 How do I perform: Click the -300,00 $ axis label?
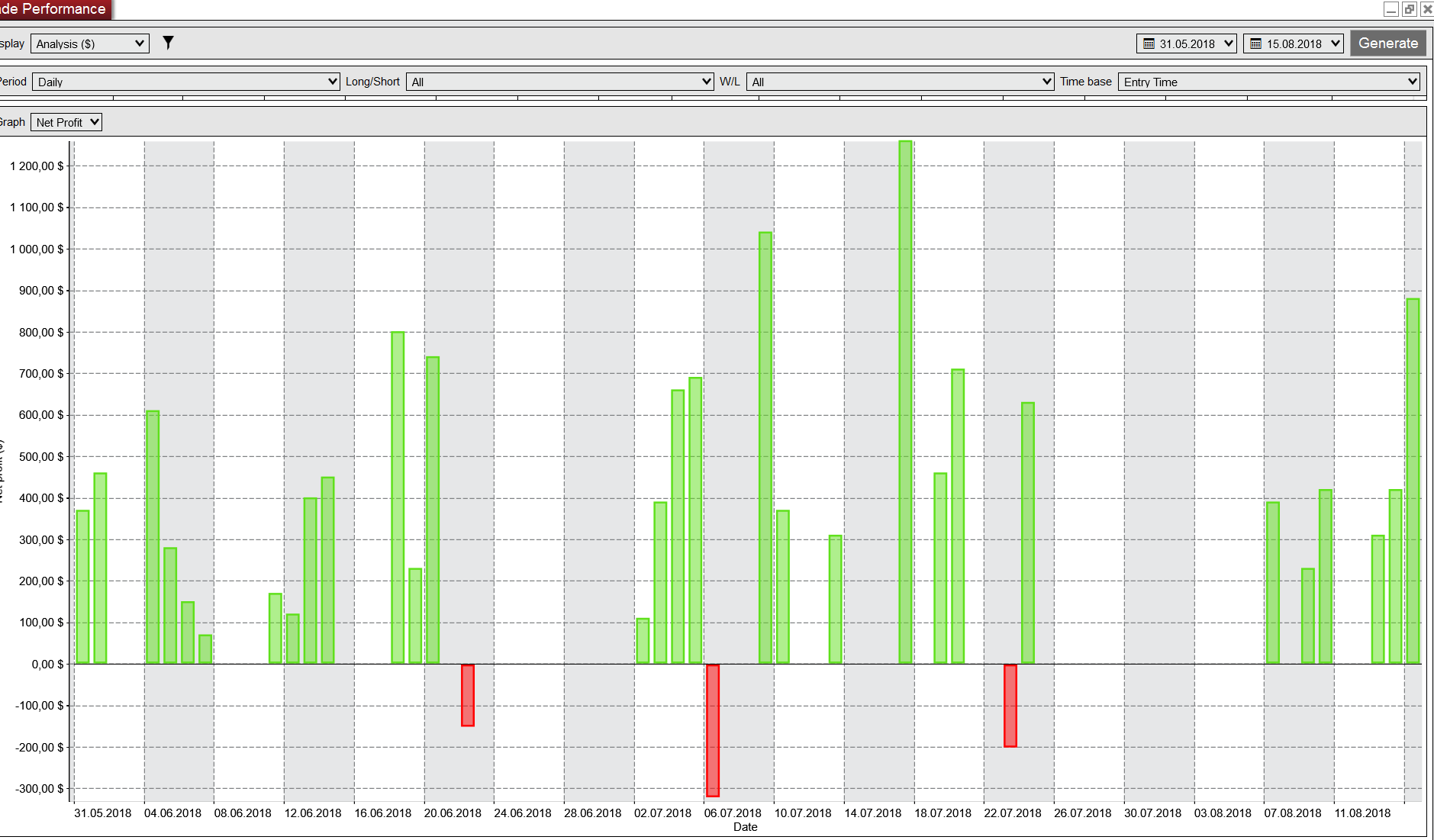click(x=40, y=788)
